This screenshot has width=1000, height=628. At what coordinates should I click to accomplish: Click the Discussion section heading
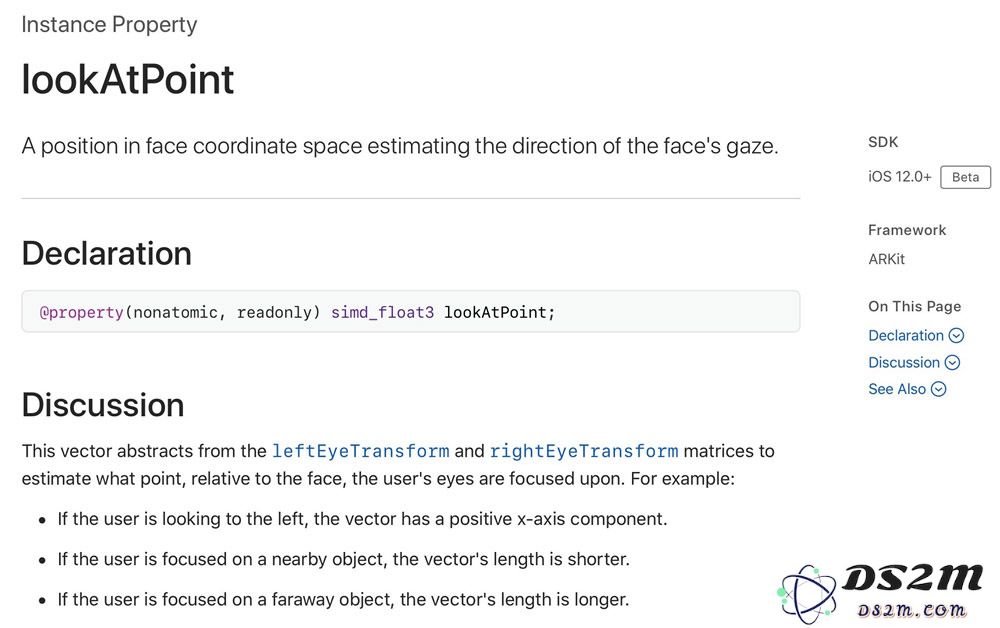tap(103, 405)
